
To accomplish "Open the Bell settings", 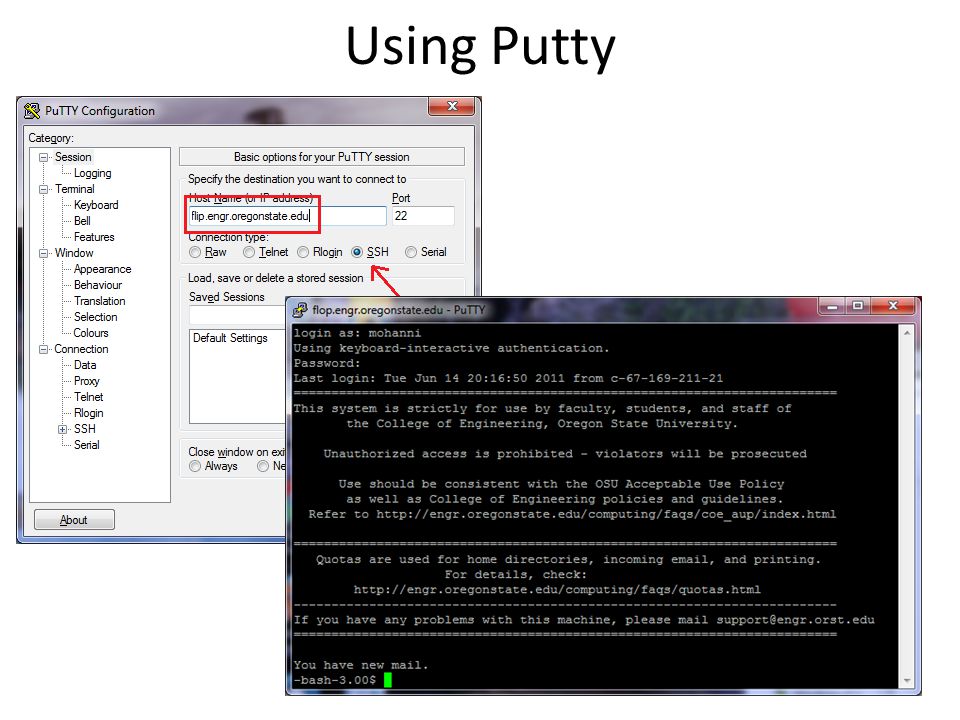I will (x=82, y=221).
